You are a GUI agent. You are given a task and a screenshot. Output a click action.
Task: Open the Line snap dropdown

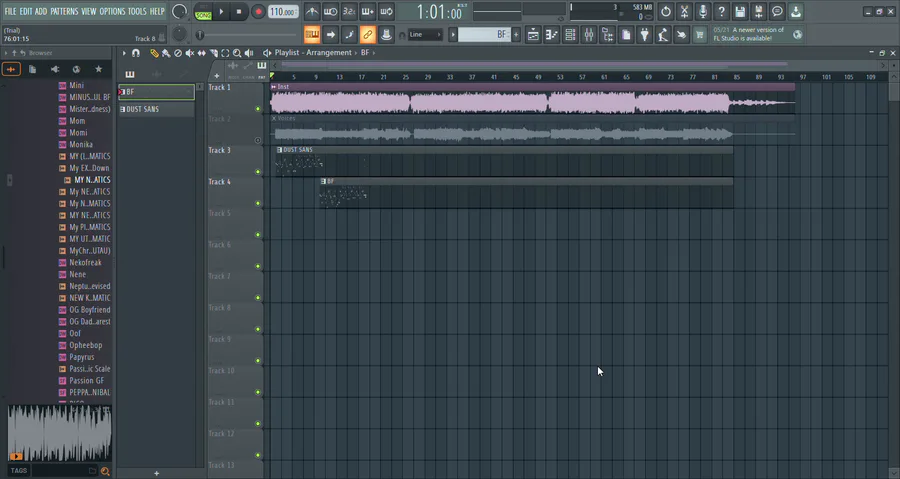425,35
